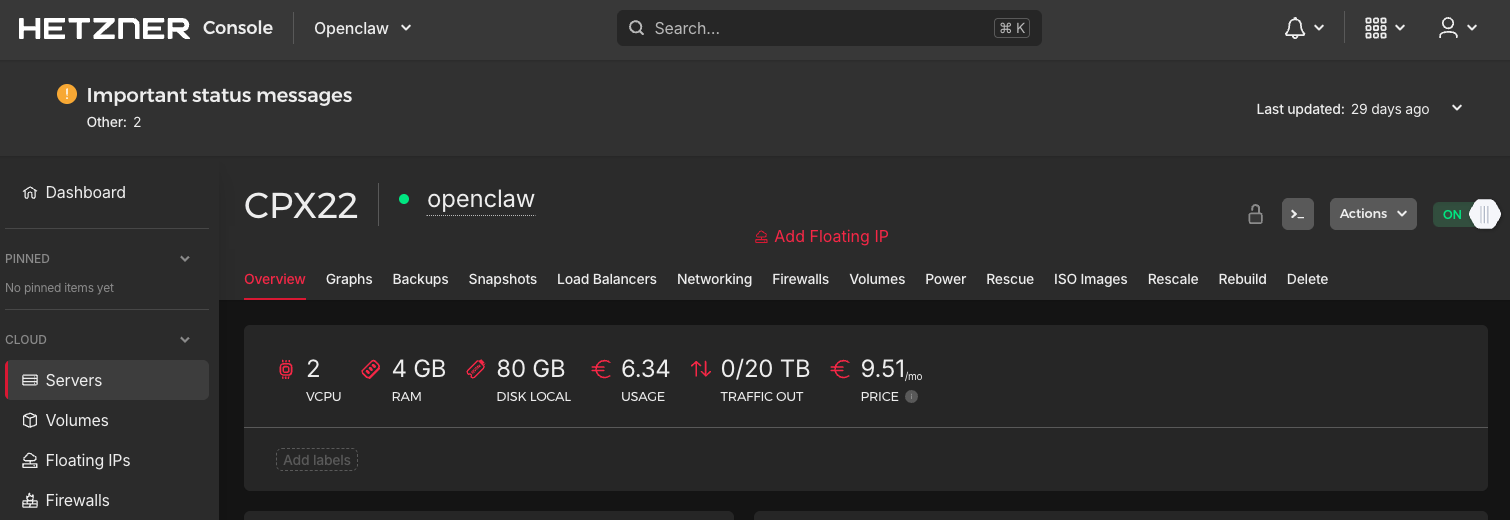Viewport: 1510px width, 520px height.
Task: Click the Servers sidebar icon
Action: (30, 380)
